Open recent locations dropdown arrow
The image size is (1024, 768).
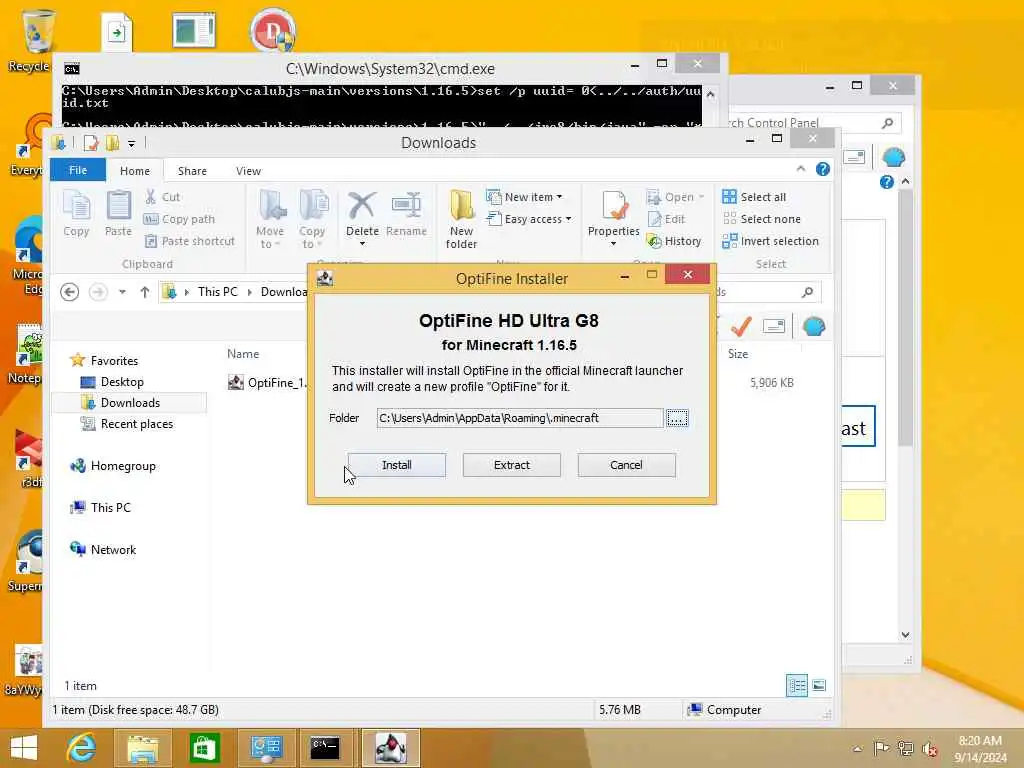click(122, 292)
